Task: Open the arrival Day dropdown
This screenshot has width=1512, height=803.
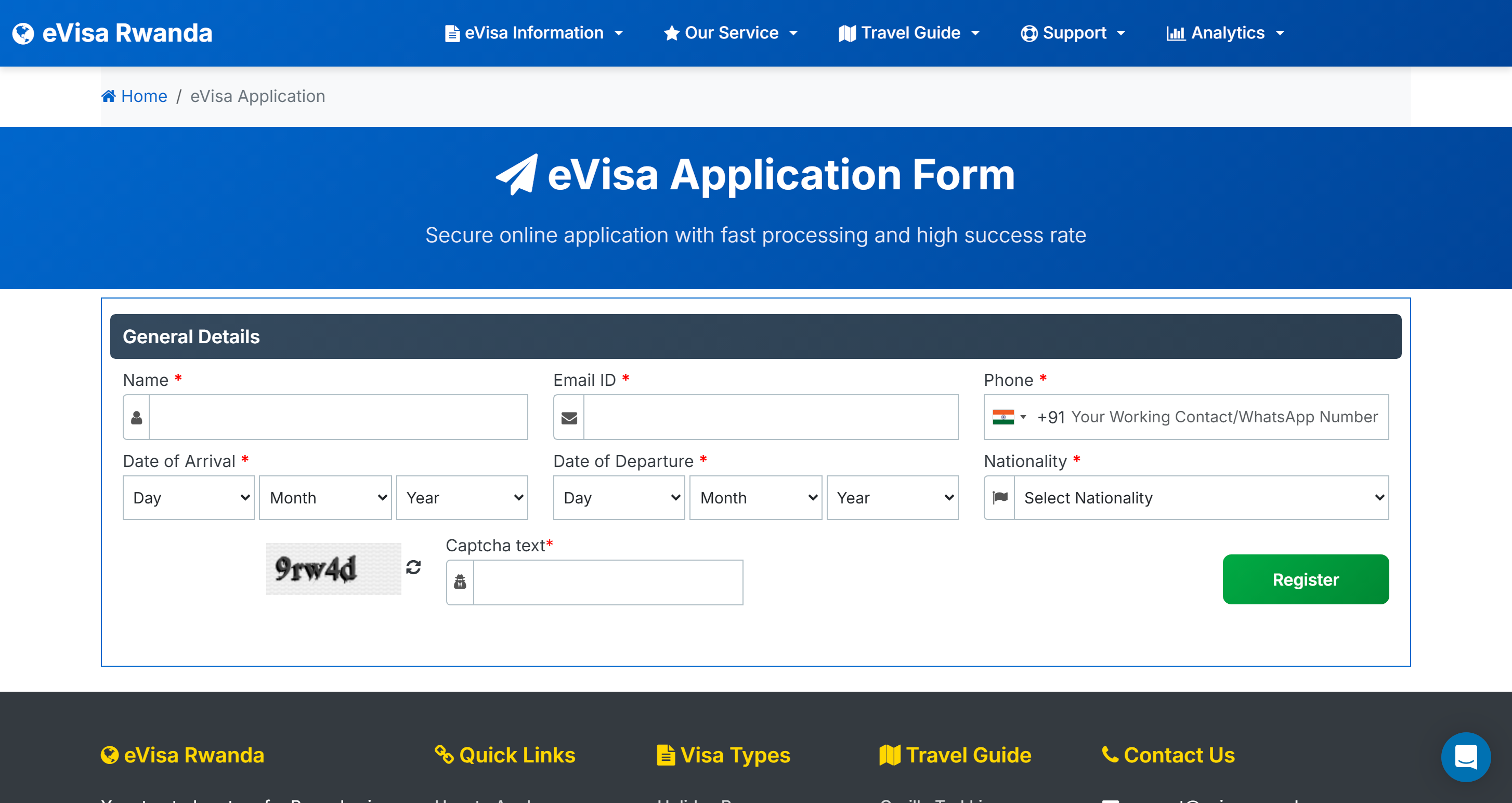Action: 188,498
